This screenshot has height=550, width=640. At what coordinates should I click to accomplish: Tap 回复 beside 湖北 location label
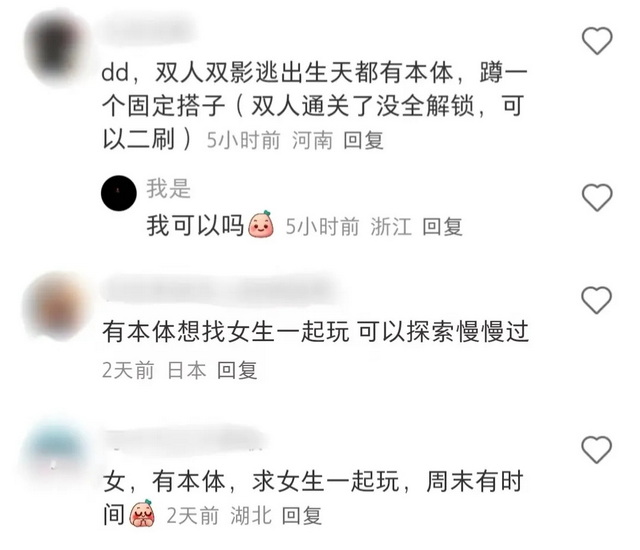click(x=302, y=516)
